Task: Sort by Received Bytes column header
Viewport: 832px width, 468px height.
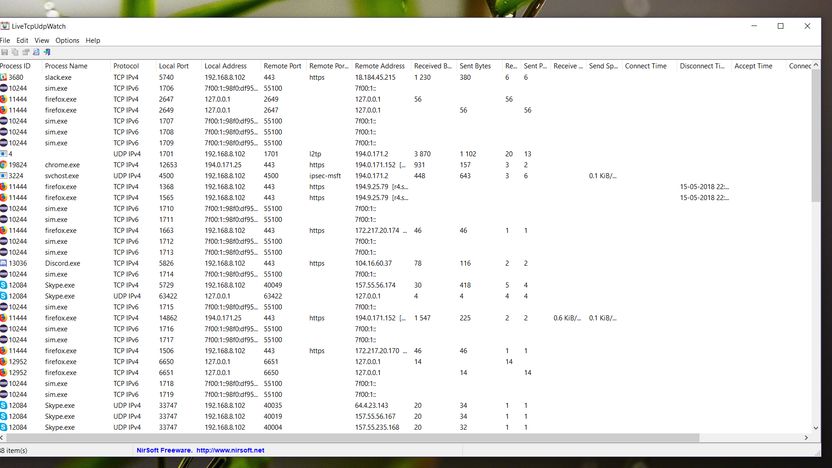Action: click(434, 66)
